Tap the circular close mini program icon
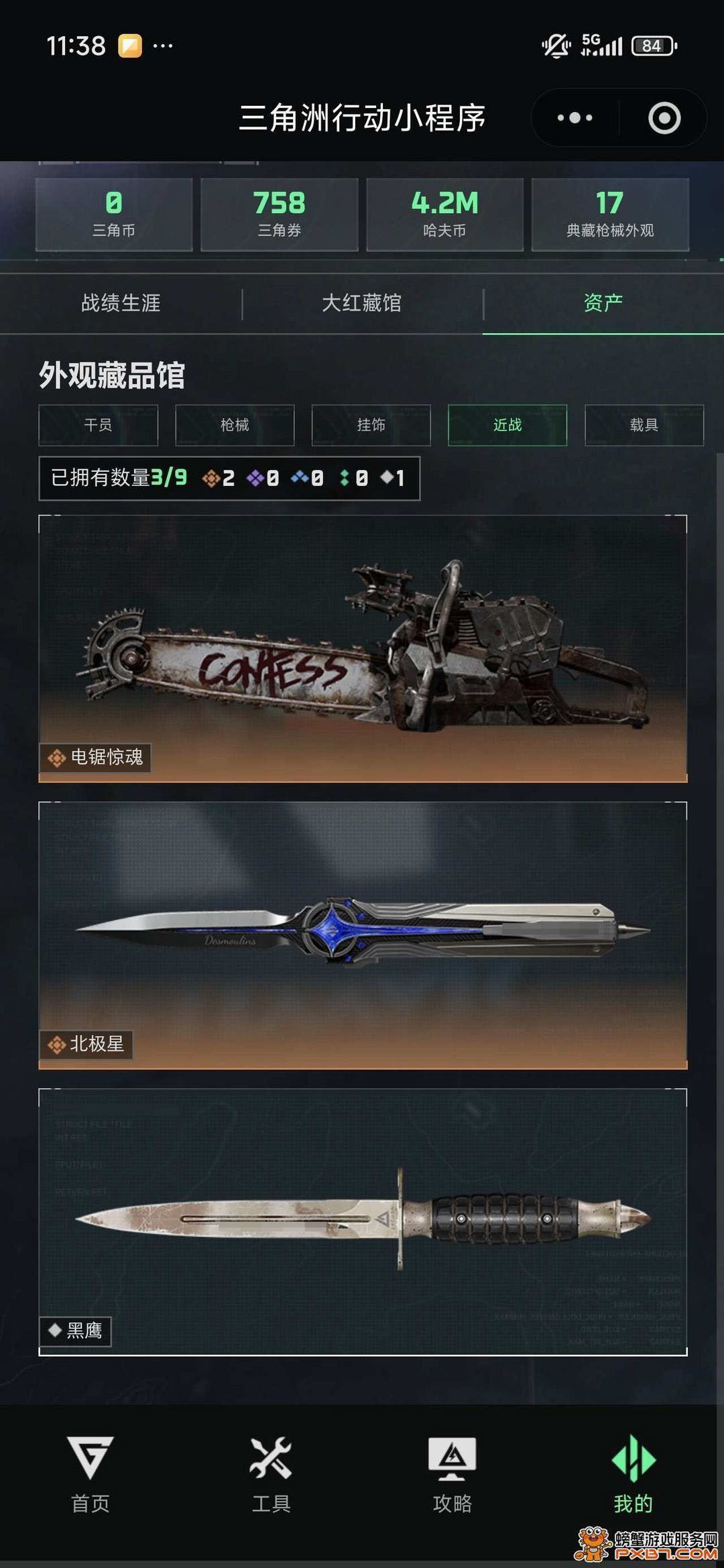Screen dimensions: 724x1568 (664, 118)
